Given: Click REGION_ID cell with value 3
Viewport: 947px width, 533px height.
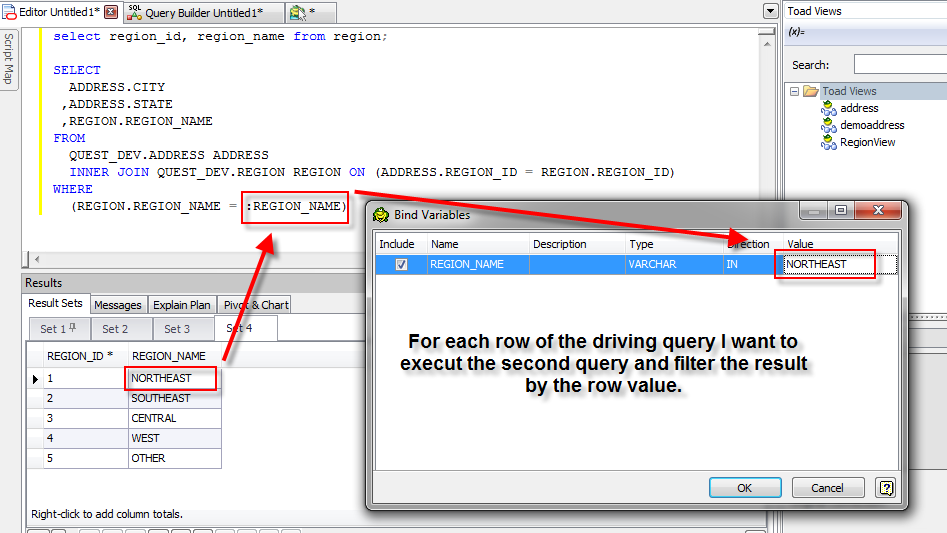Looking at the screenshot, I should (85, 418).
